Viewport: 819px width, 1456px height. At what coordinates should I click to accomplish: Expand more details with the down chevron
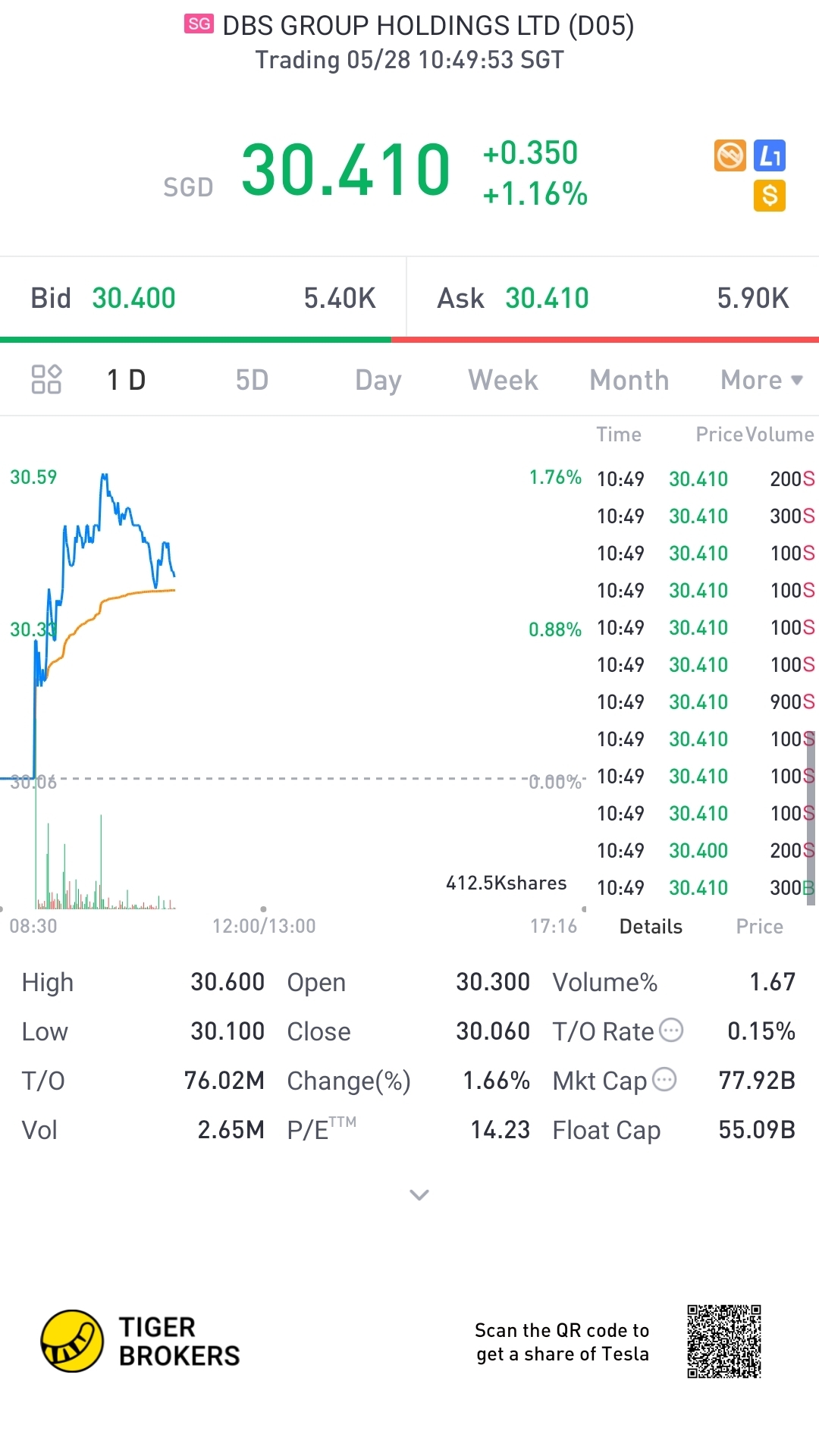[x=419, y=1195]
